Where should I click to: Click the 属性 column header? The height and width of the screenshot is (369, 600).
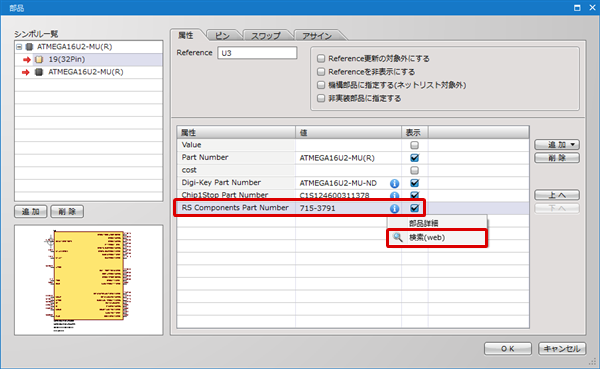click(236, 132)
